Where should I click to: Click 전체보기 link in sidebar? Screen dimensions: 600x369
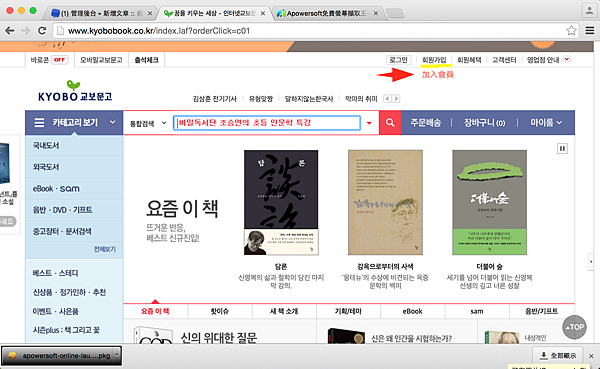(x=105, y=249)
